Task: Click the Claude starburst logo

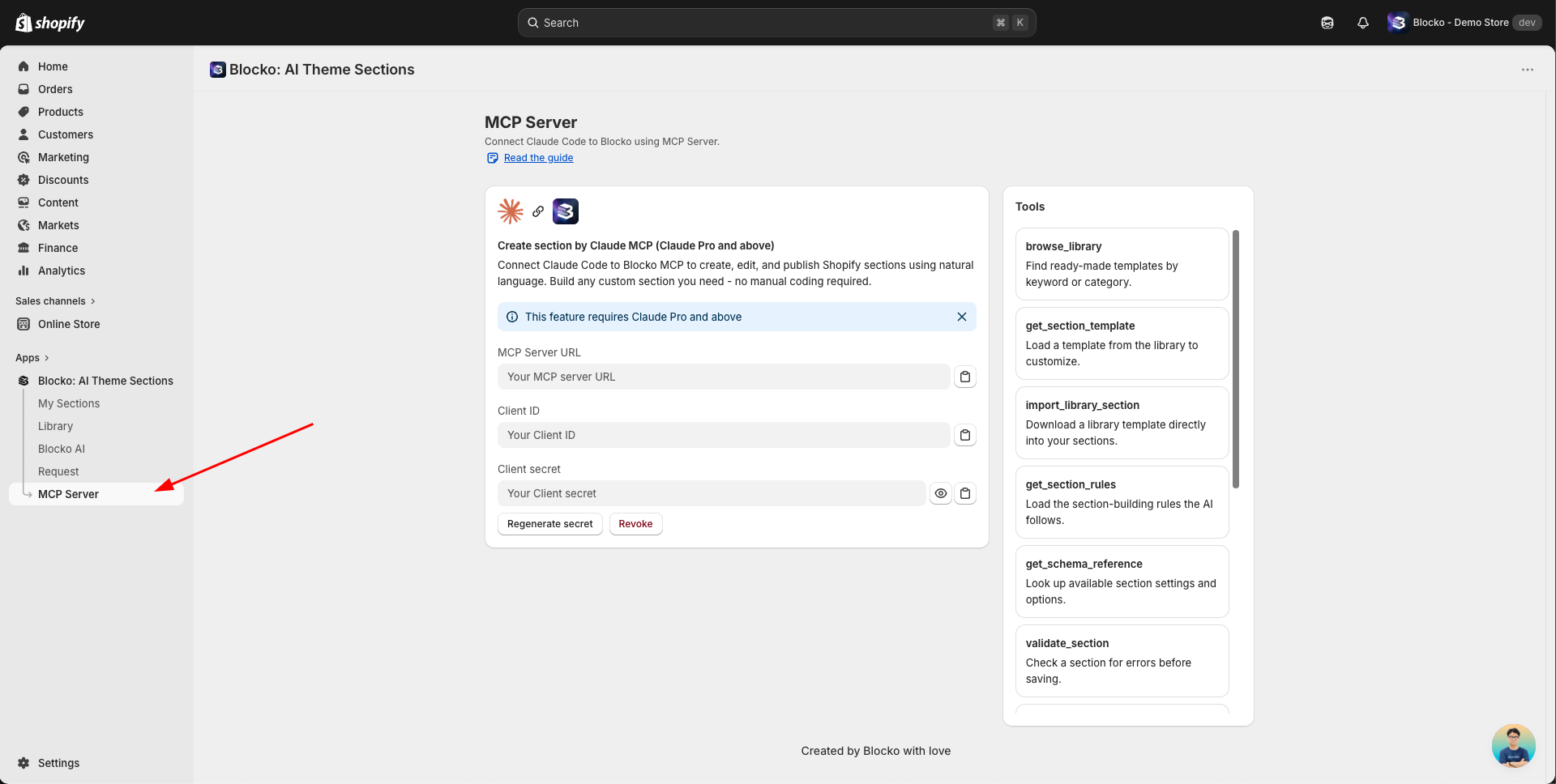Action: 511,211
